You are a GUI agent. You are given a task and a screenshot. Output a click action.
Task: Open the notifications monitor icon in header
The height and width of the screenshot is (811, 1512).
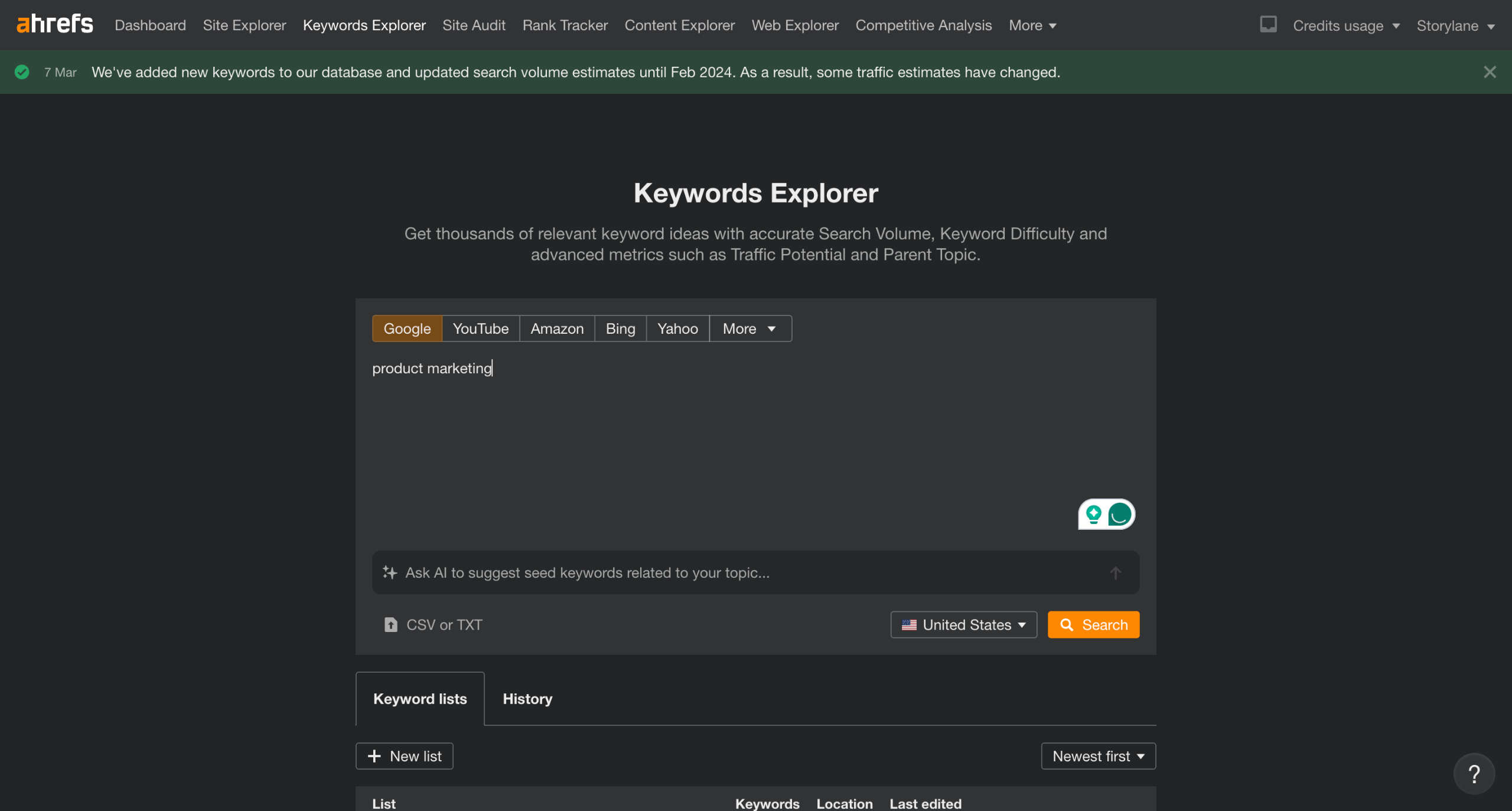tap(1268, 24)
